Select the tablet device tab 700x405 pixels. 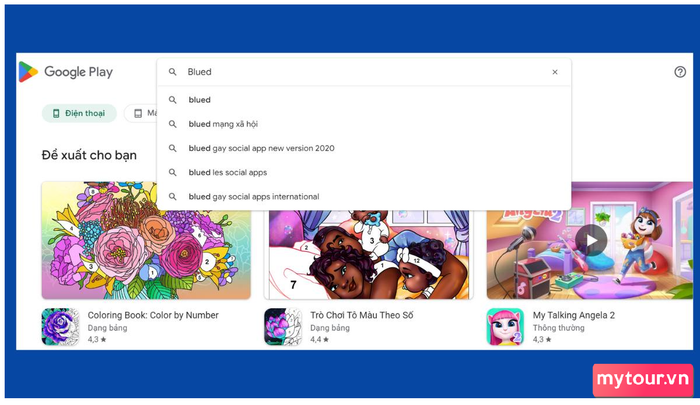[141, 113]
